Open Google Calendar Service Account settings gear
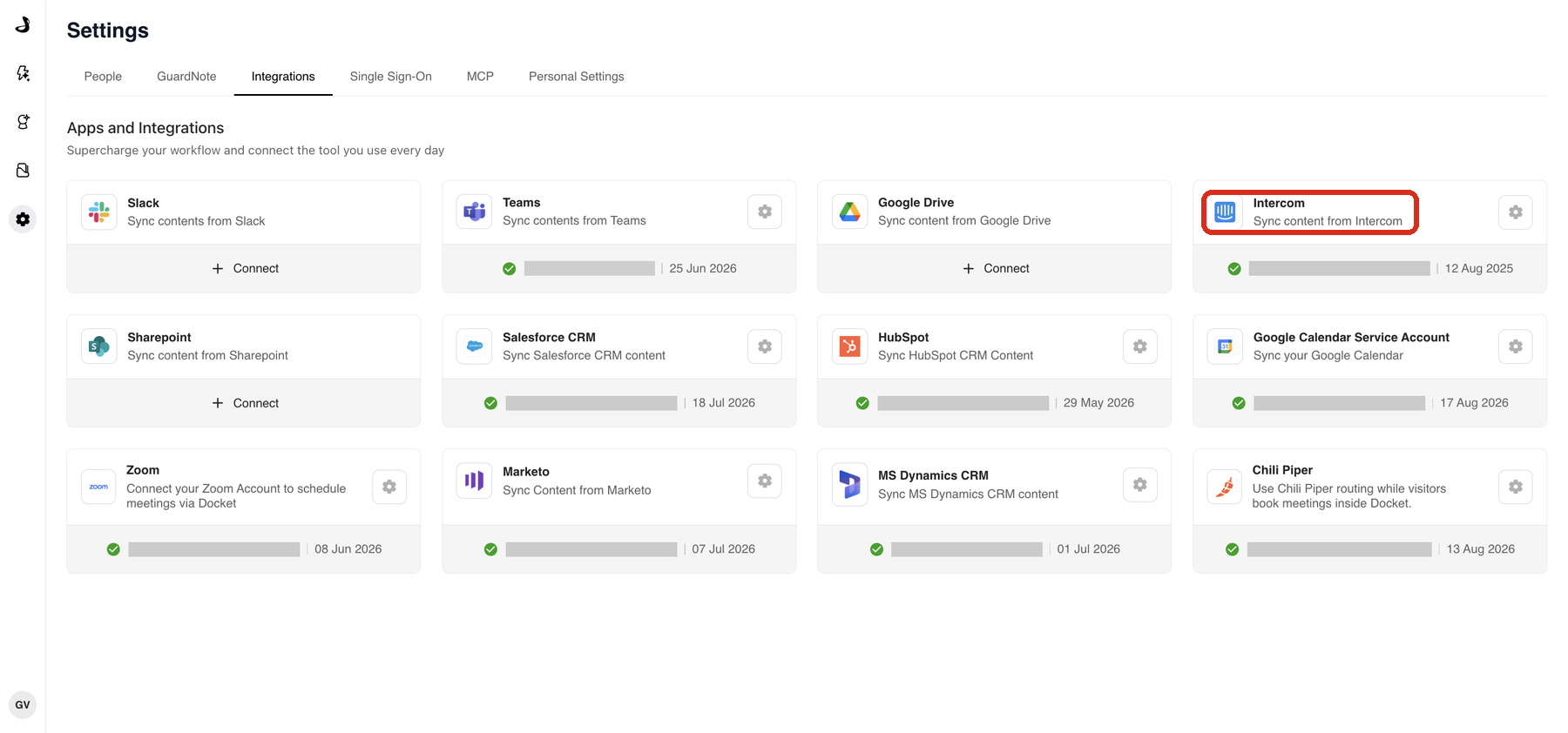 point(1516,346)
